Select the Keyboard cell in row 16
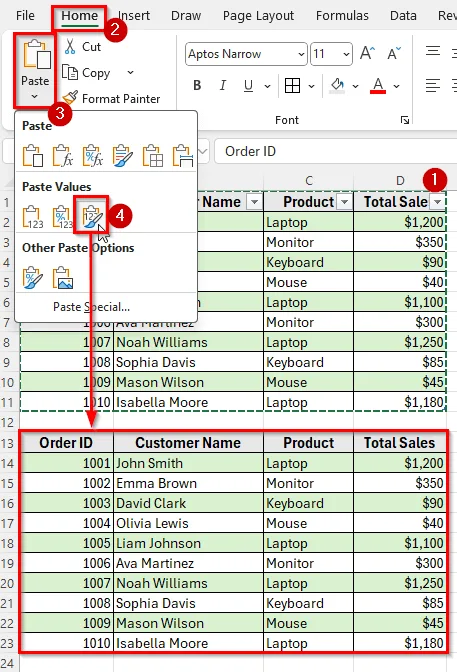 [x=308, y=503]
